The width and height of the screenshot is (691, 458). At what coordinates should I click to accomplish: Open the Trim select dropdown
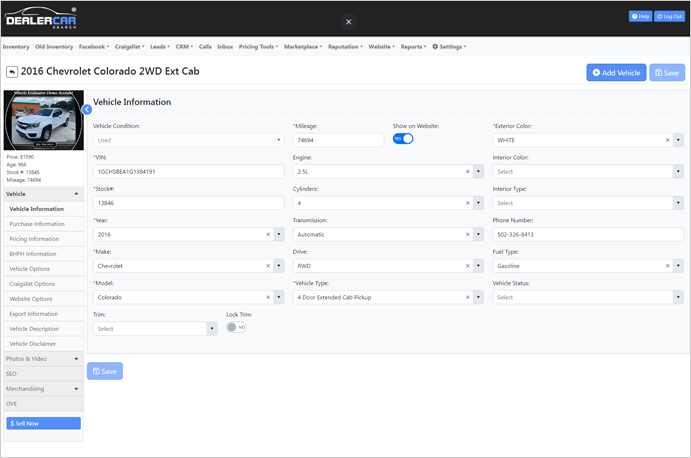coord(154,328)
